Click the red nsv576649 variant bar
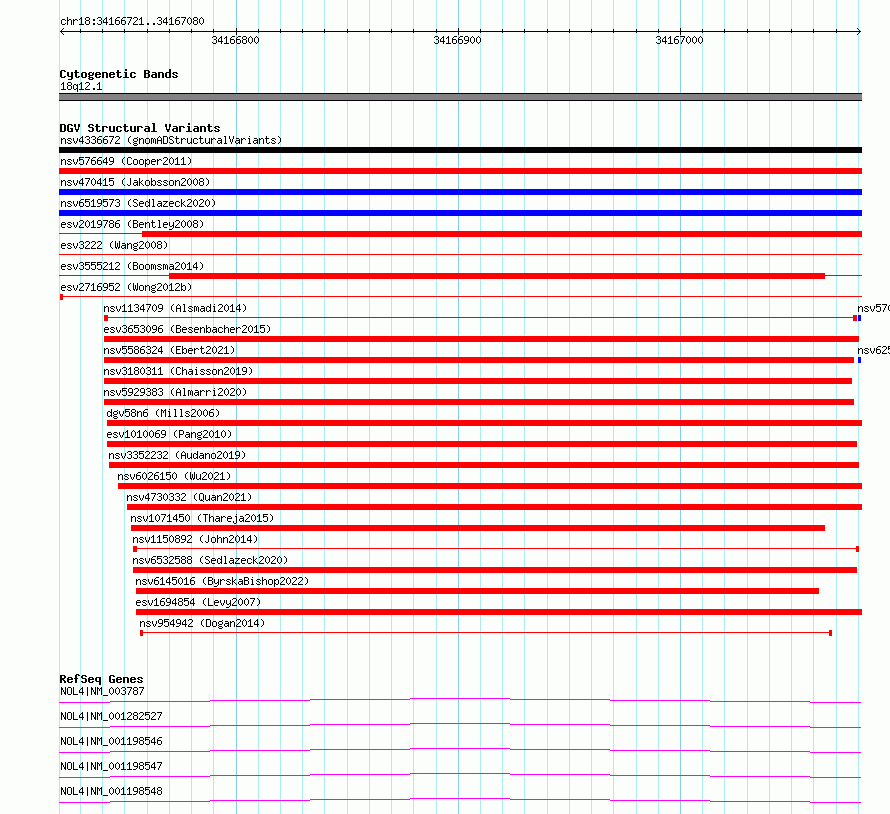Image resolution: width=890 pixels, height=814 pixels. click(x=460, y=171)
